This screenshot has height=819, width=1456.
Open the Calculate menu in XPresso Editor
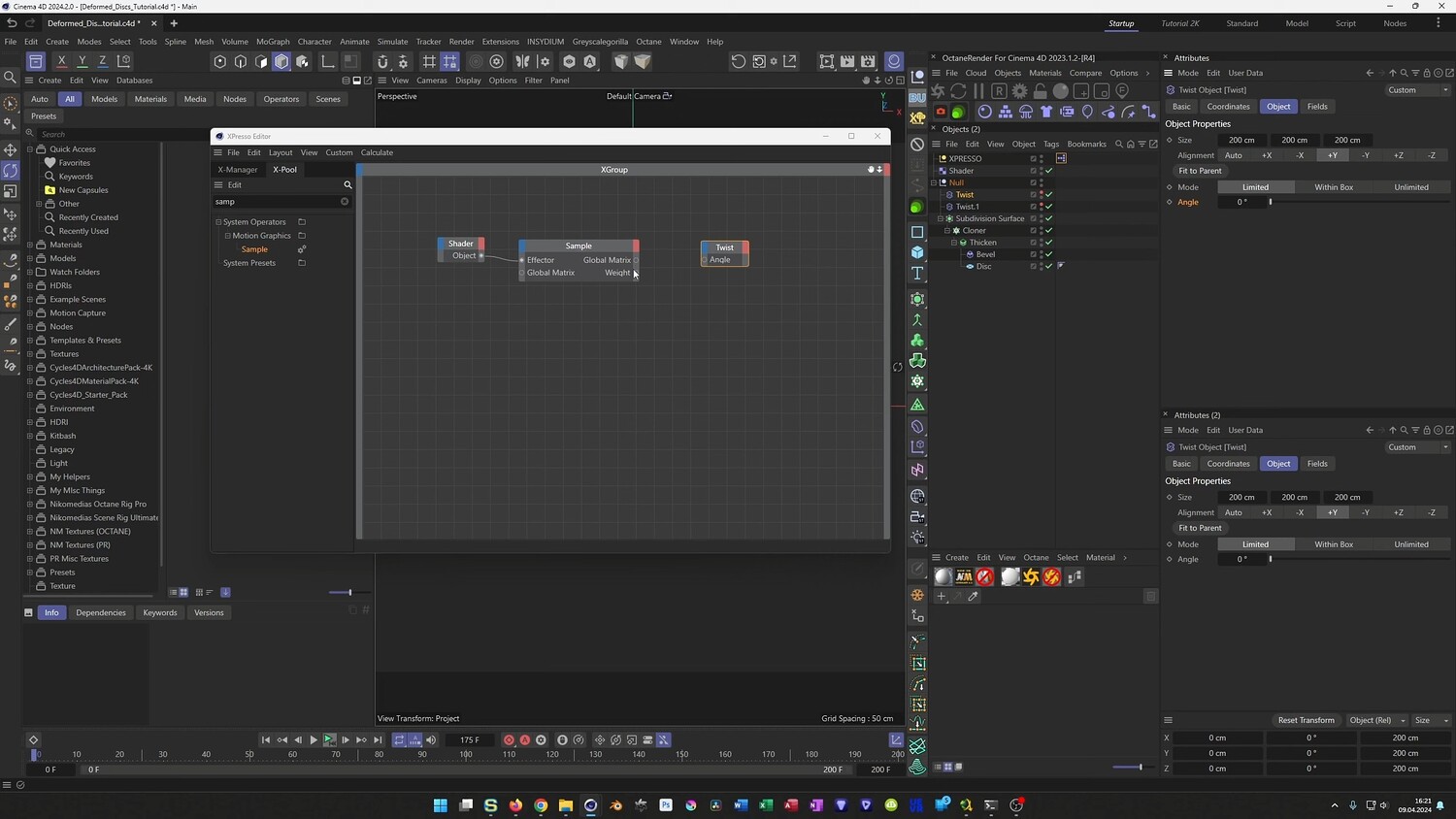(x=377, y=152)
